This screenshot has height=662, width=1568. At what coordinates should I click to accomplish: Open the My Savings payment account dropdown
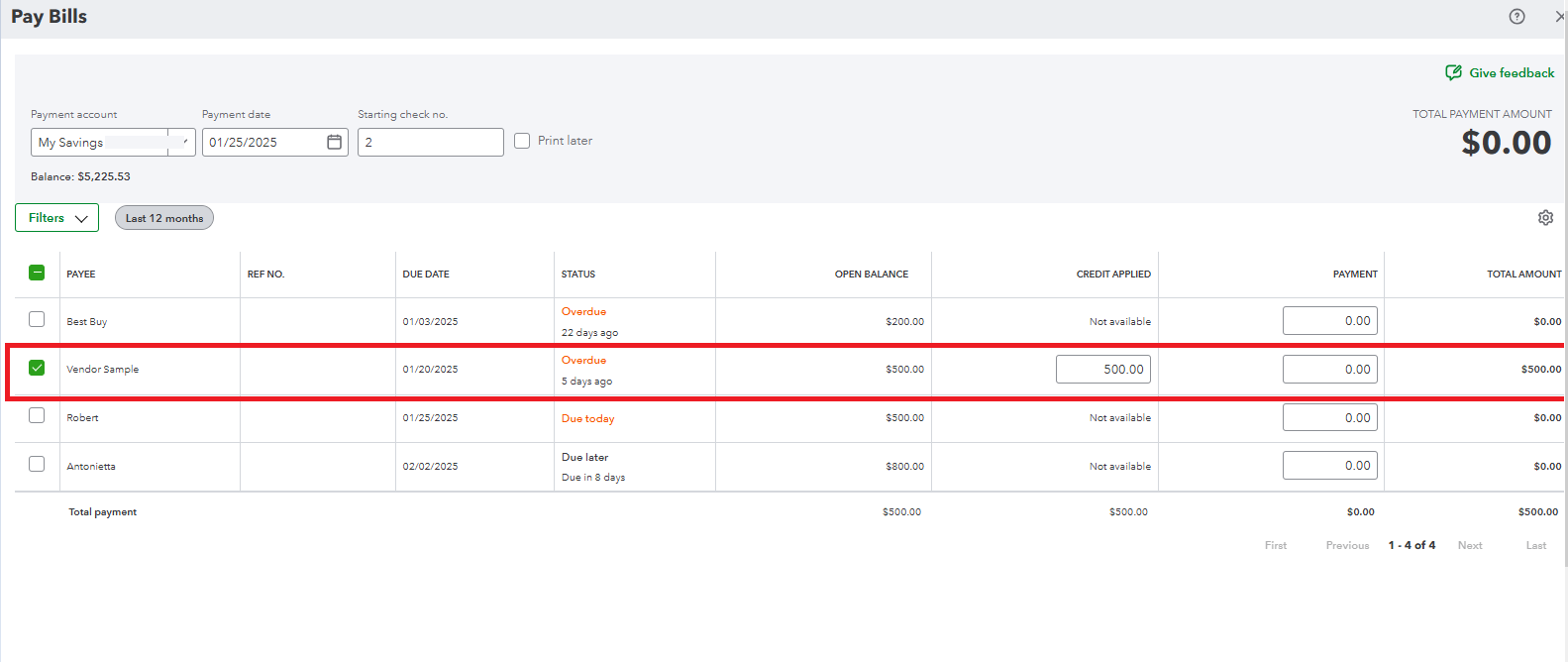tap(181, 143)
